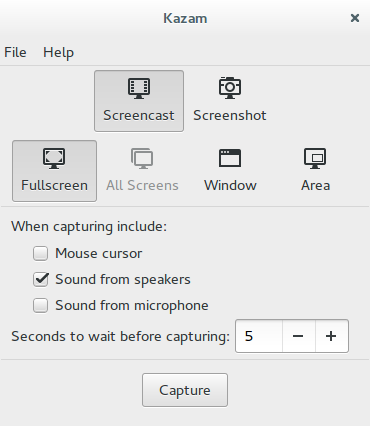Viewport: 370px width, 426px height.
Task: Choose Window capture option
Action: click(230, 171)
